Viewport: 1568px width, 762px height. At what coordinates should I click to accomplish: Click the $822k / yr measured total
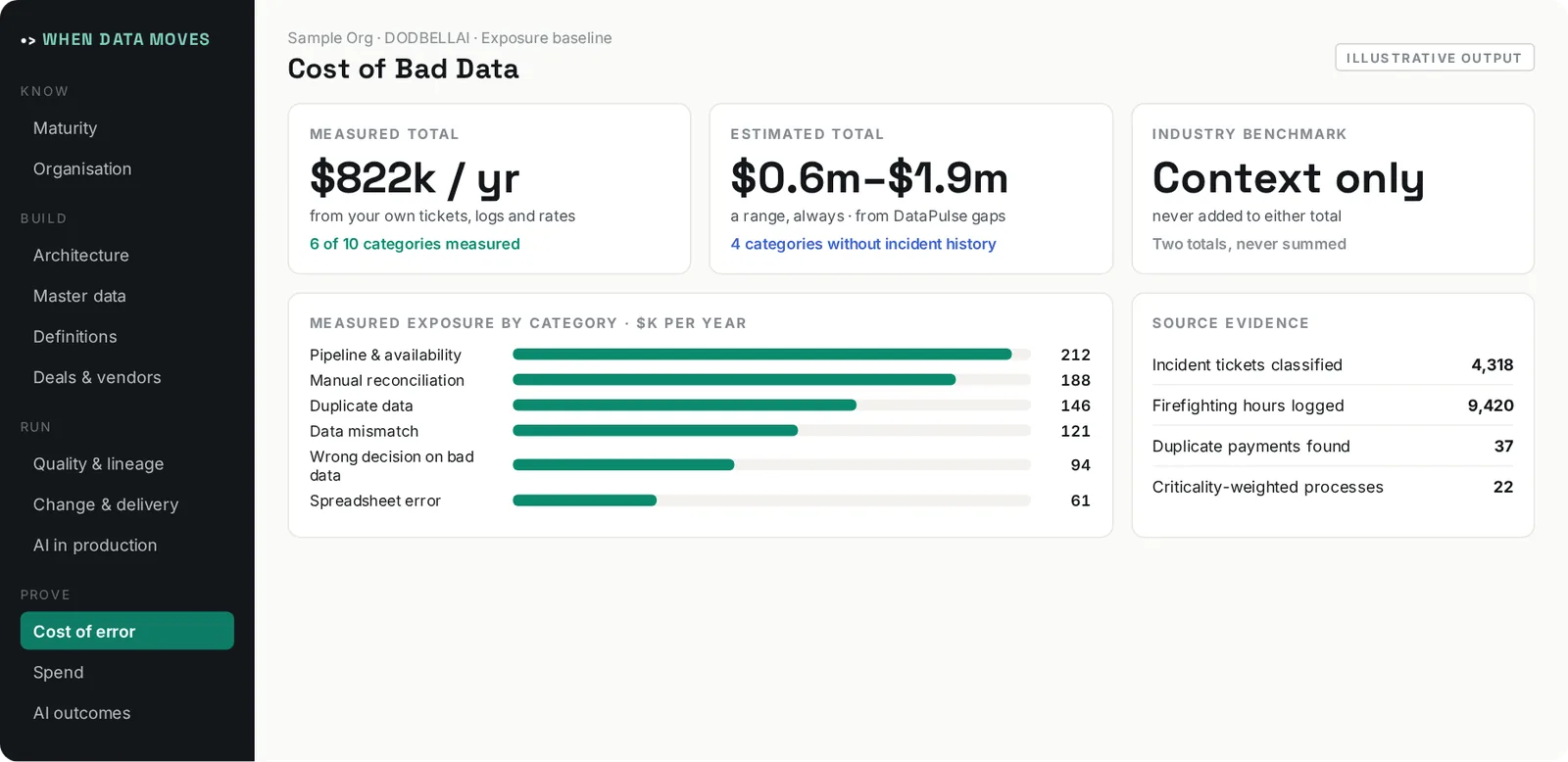tap(415, 179)
